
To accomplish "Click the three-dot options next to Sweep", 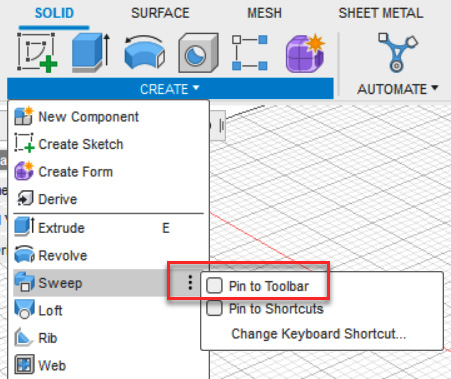I will [x=190, y=283].
